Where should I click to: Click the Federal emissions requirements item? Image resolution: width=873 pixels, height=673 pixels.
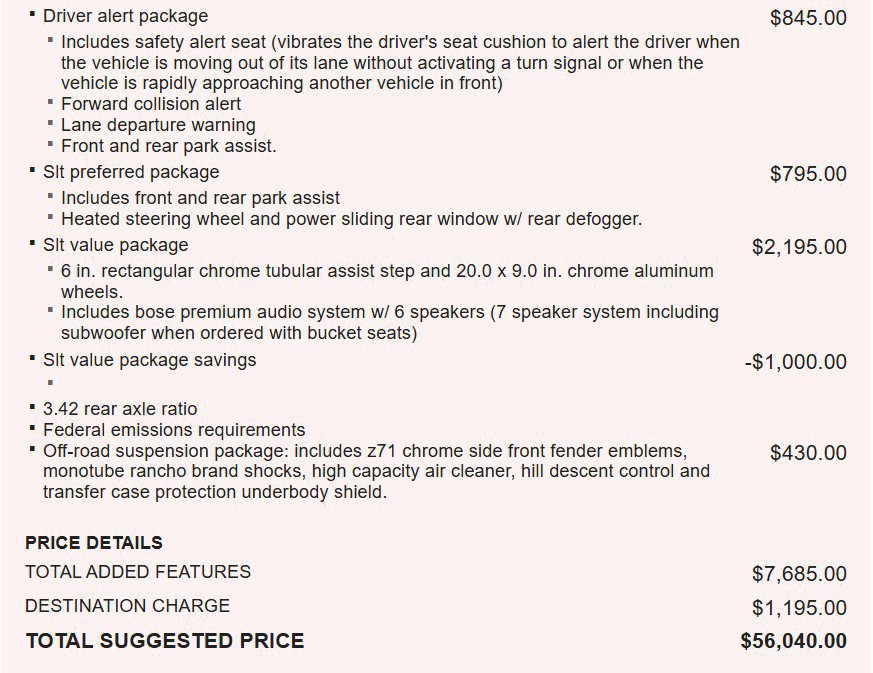point(174,430)
